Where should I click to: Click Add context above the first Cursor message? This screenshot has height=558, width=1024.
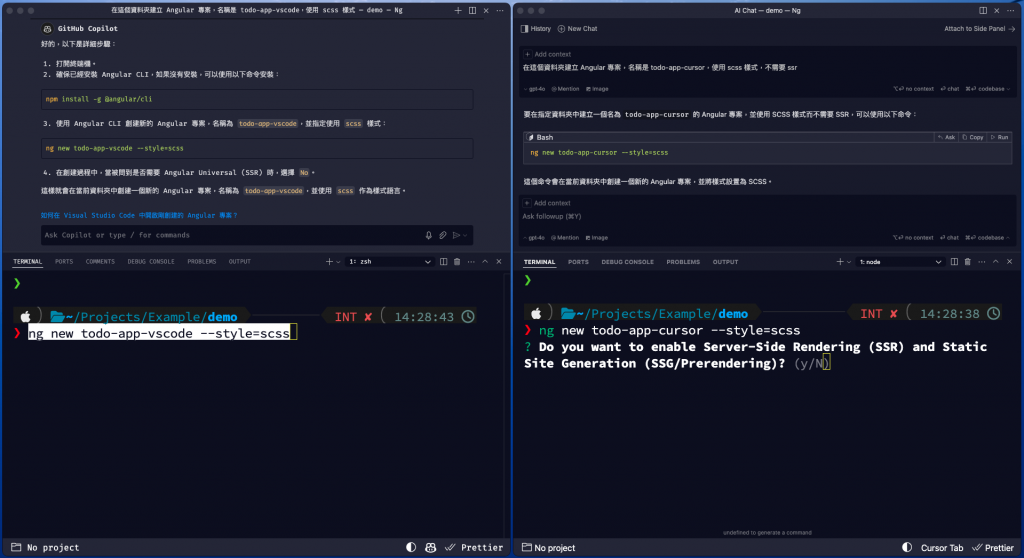(547, 54)
